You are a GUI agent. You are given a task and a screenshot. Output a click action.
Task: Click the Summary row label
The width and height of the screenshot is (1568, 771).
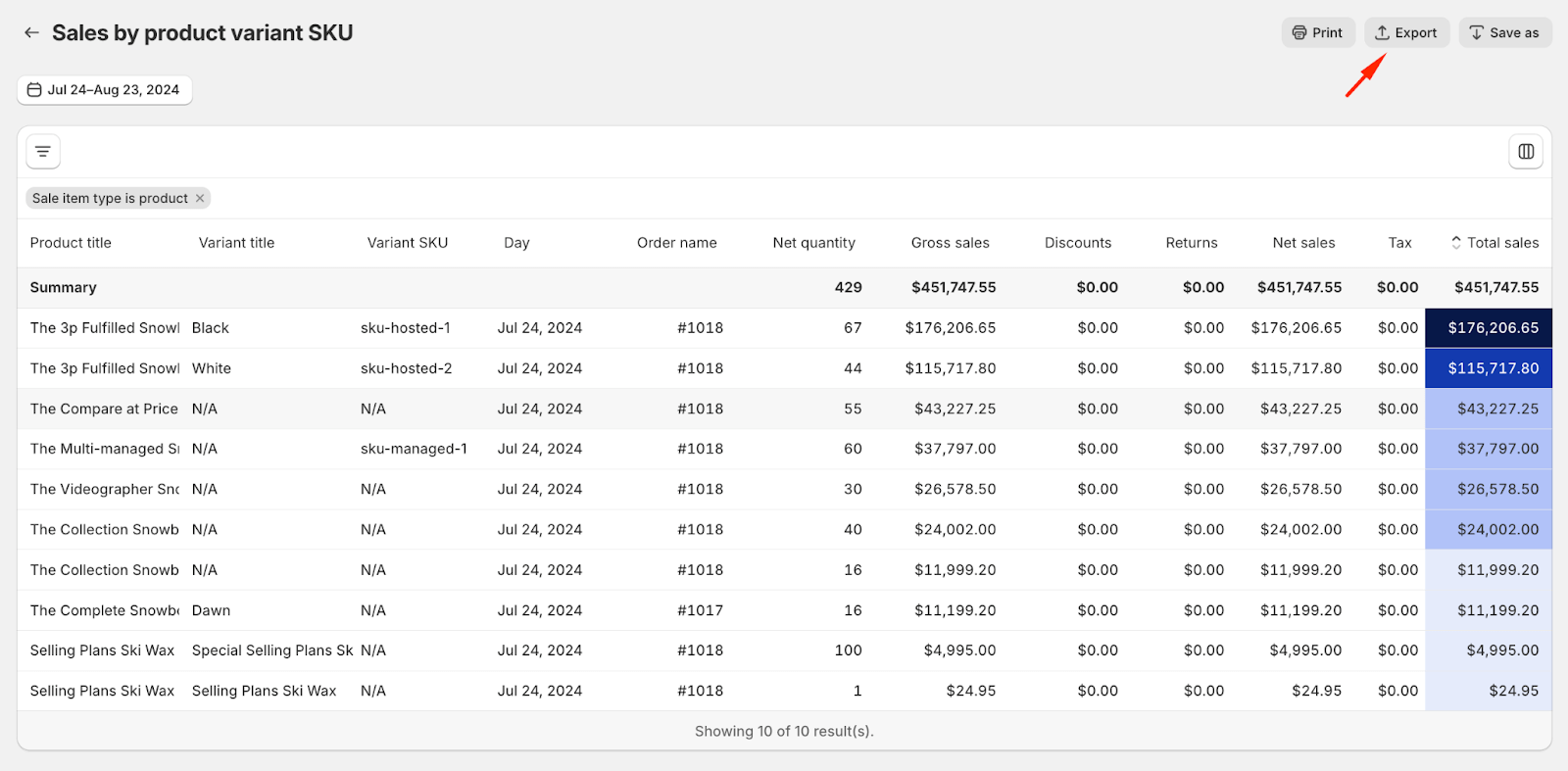63,288
